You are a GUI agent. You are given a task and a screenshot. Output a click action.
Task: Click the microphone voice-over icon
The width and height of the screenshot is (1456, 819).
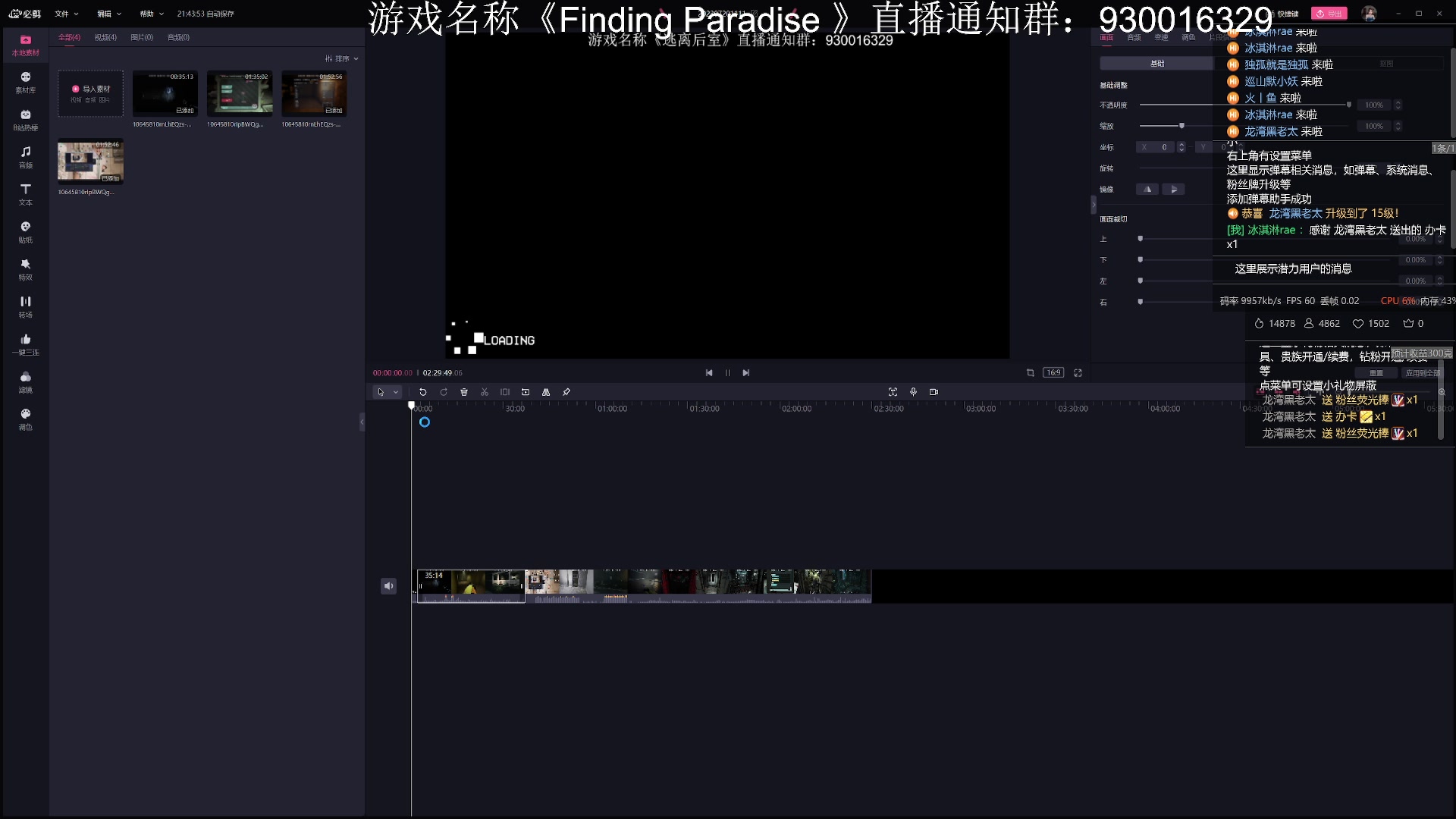(x=913, y=392)
